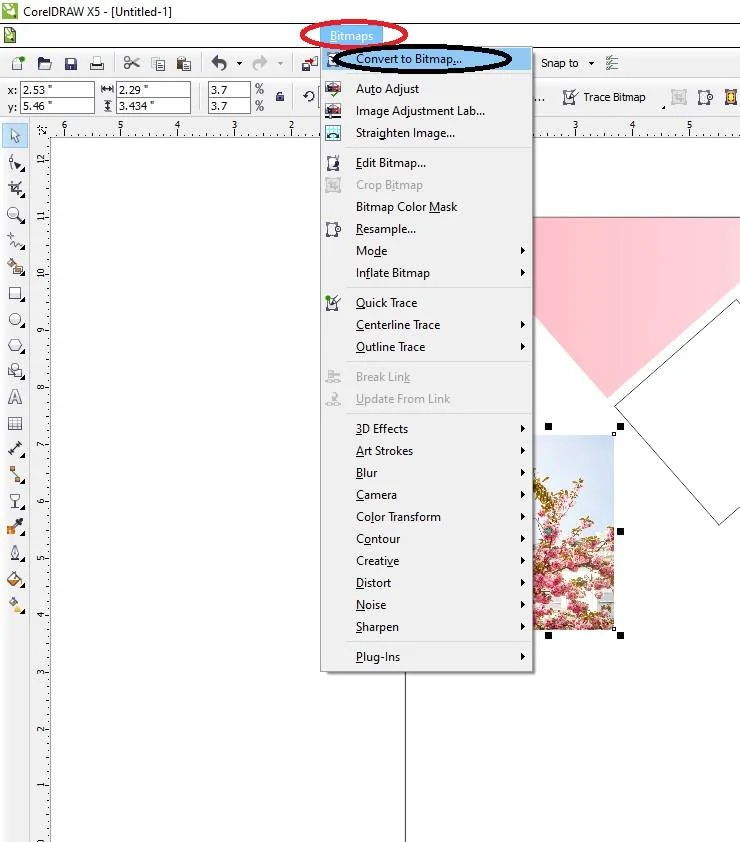Click the object width field
Image resolution: width=740 pixels, height=842 pixels.
(x=154, y=89)
